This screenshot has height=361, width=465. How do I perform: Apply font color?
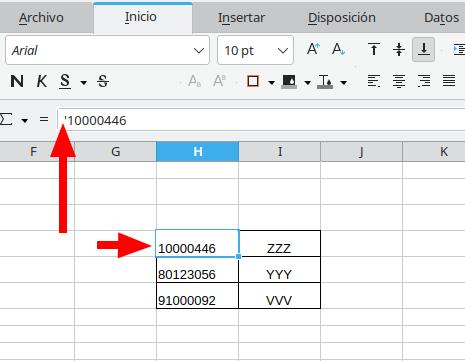pyautogui.click(x=325, y=81)
